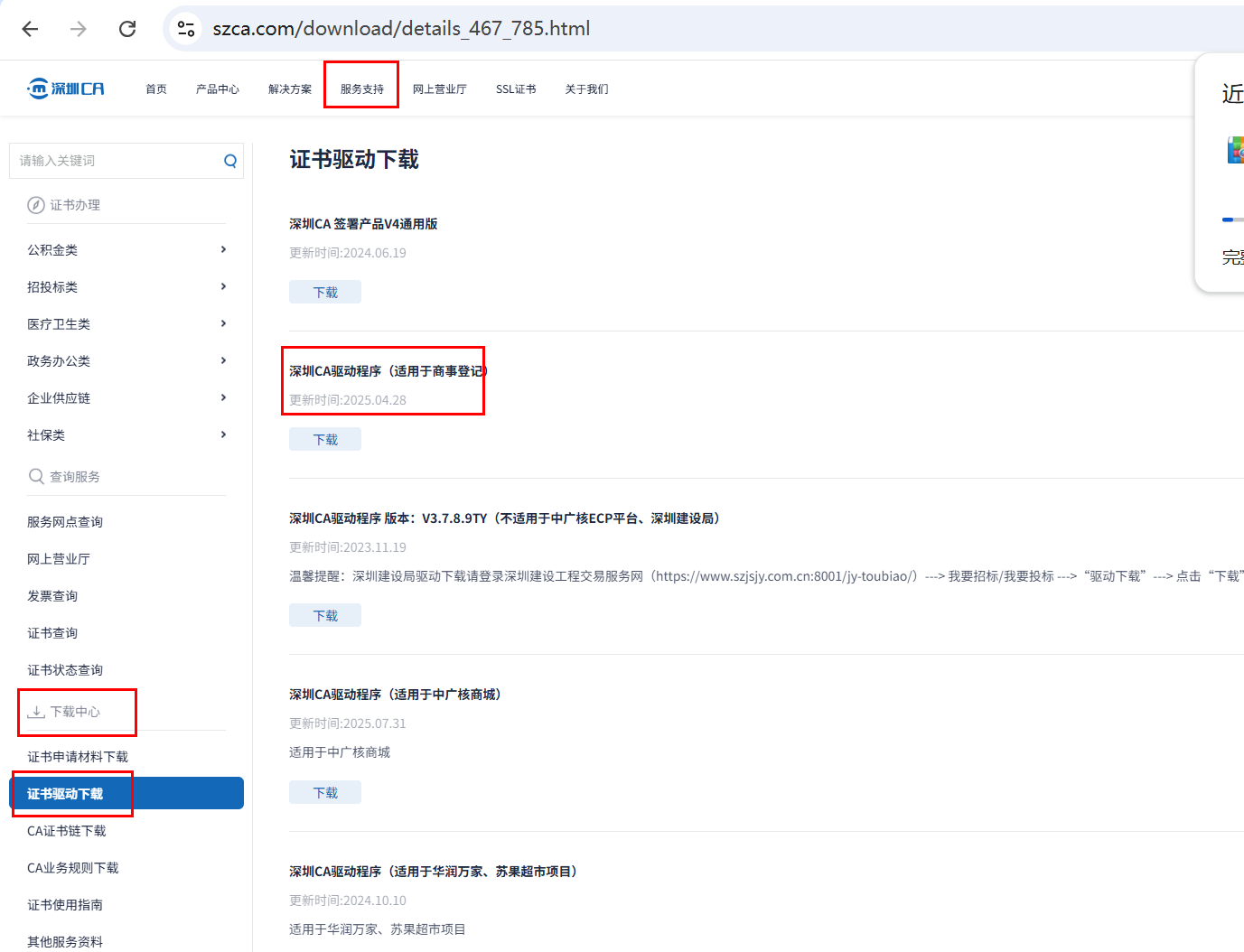Click the browser forward arrow
This screenshot has width=1244, height=952.
click(79, 29)
